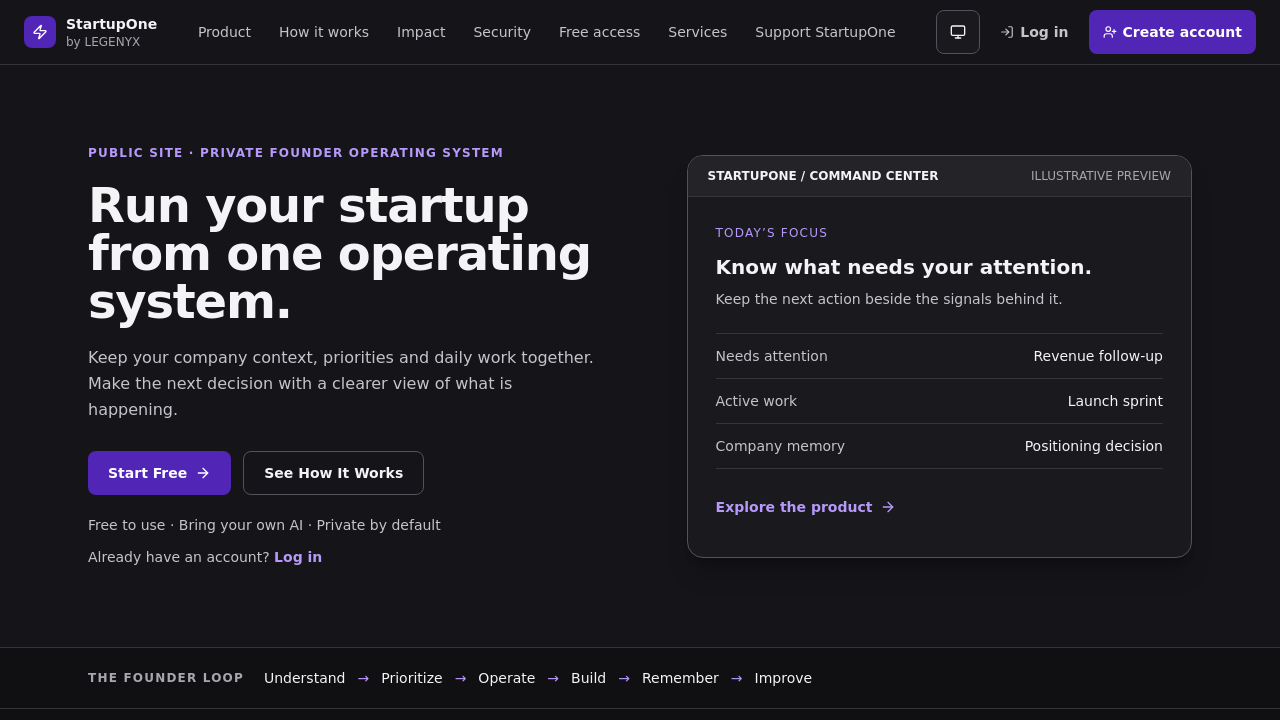Click the ILLUSTRATIVE PREVIEW label
Screen dimensions: 1280x720
(x=1101, y=176)
